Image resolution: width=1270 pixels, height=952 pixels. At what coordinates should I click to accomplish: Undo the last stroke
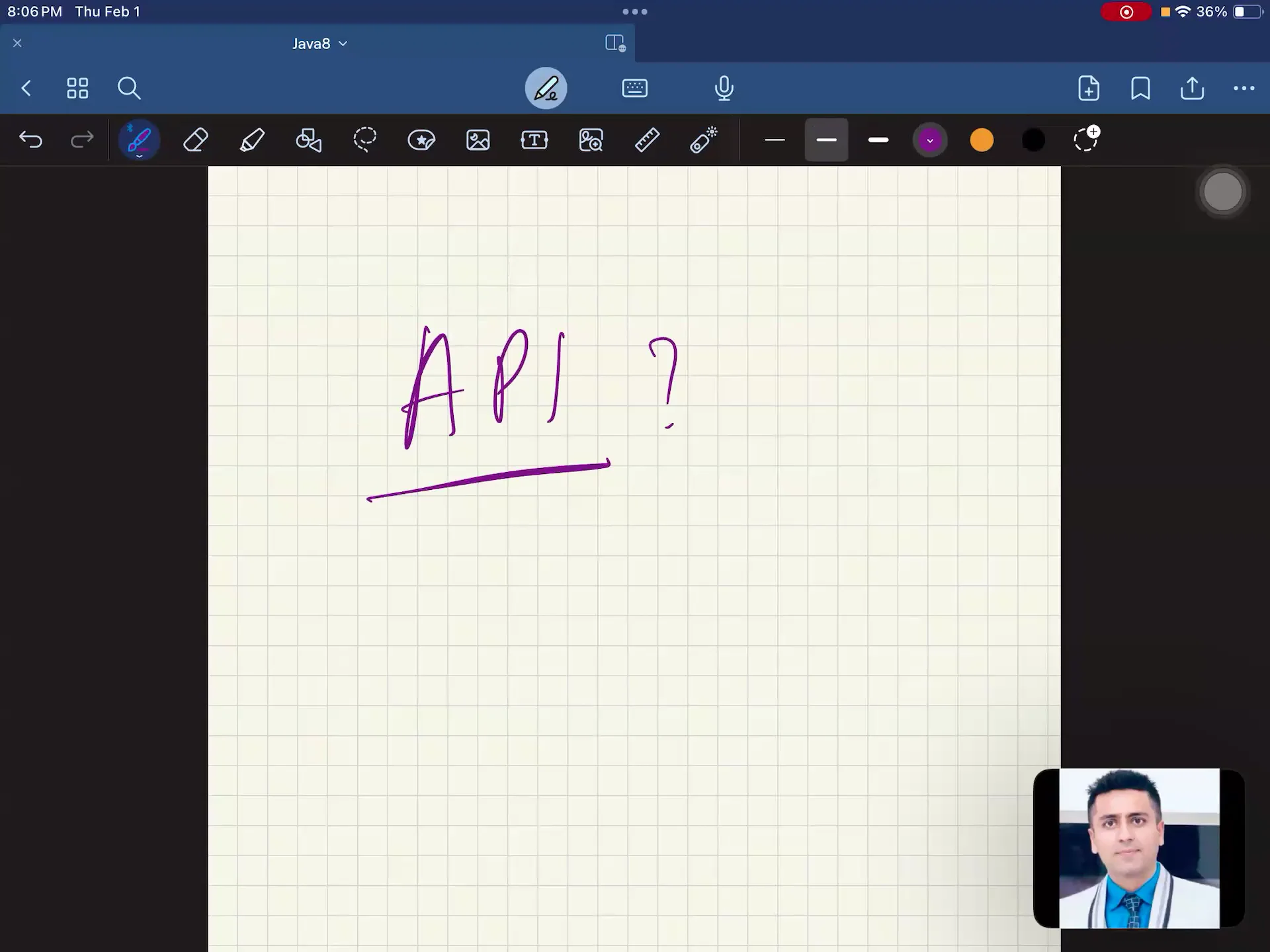tap(31, 140)
